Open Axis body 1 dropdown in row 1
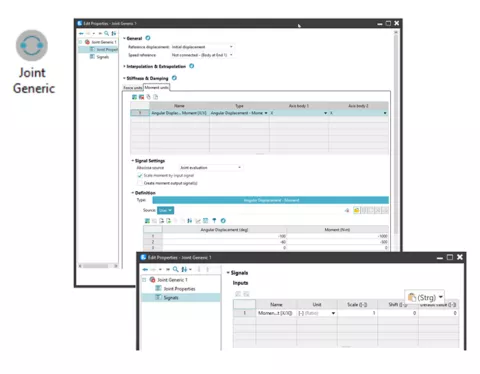Screen dimensions: 480x374 pos(325,113)
